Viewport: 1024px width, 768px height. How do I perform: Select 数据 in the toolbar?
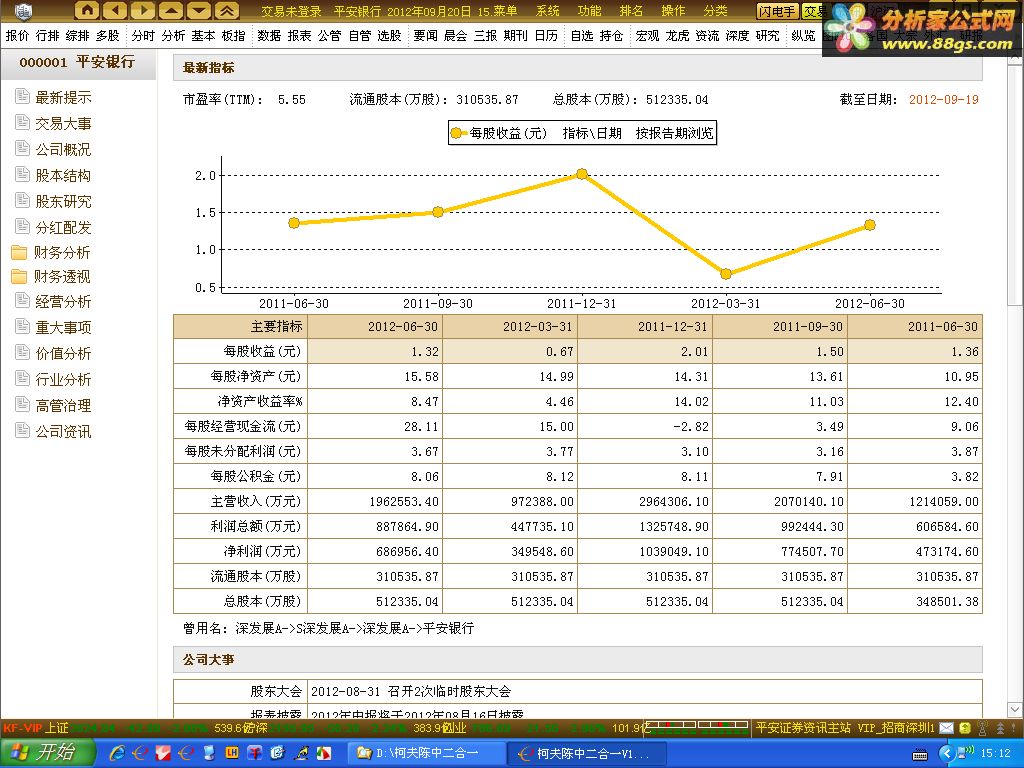click(x=269, y=36)
